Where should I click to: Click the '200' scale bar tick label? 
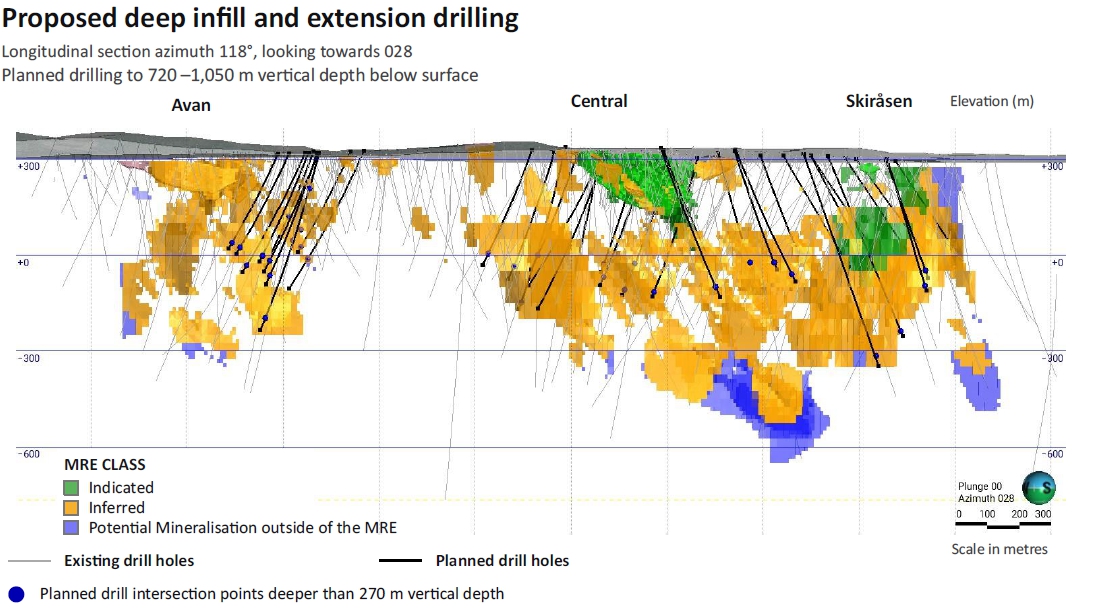tap(1020, 514)
